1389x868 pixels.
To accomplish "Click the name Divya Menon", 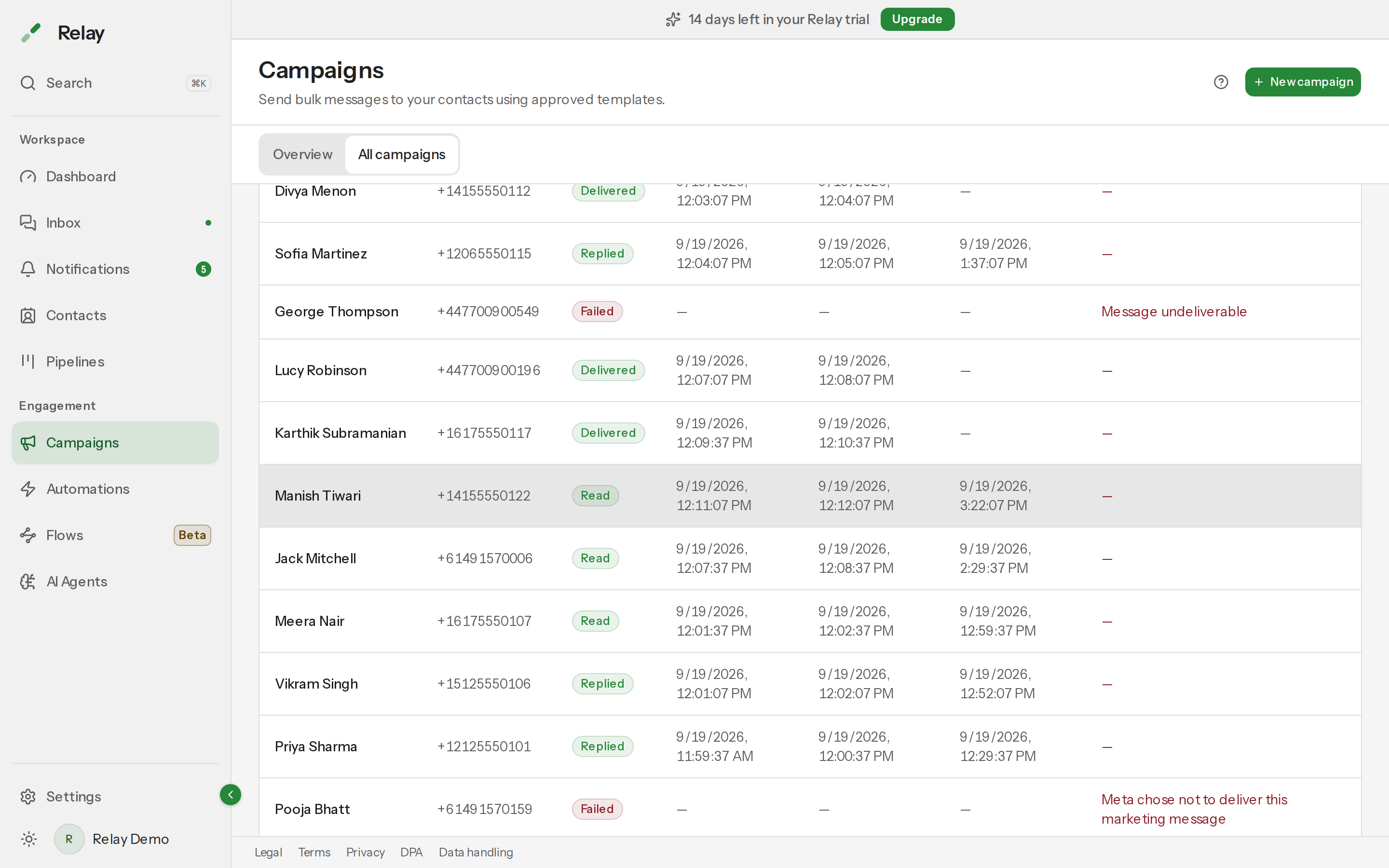I will [x=315, y=191].
